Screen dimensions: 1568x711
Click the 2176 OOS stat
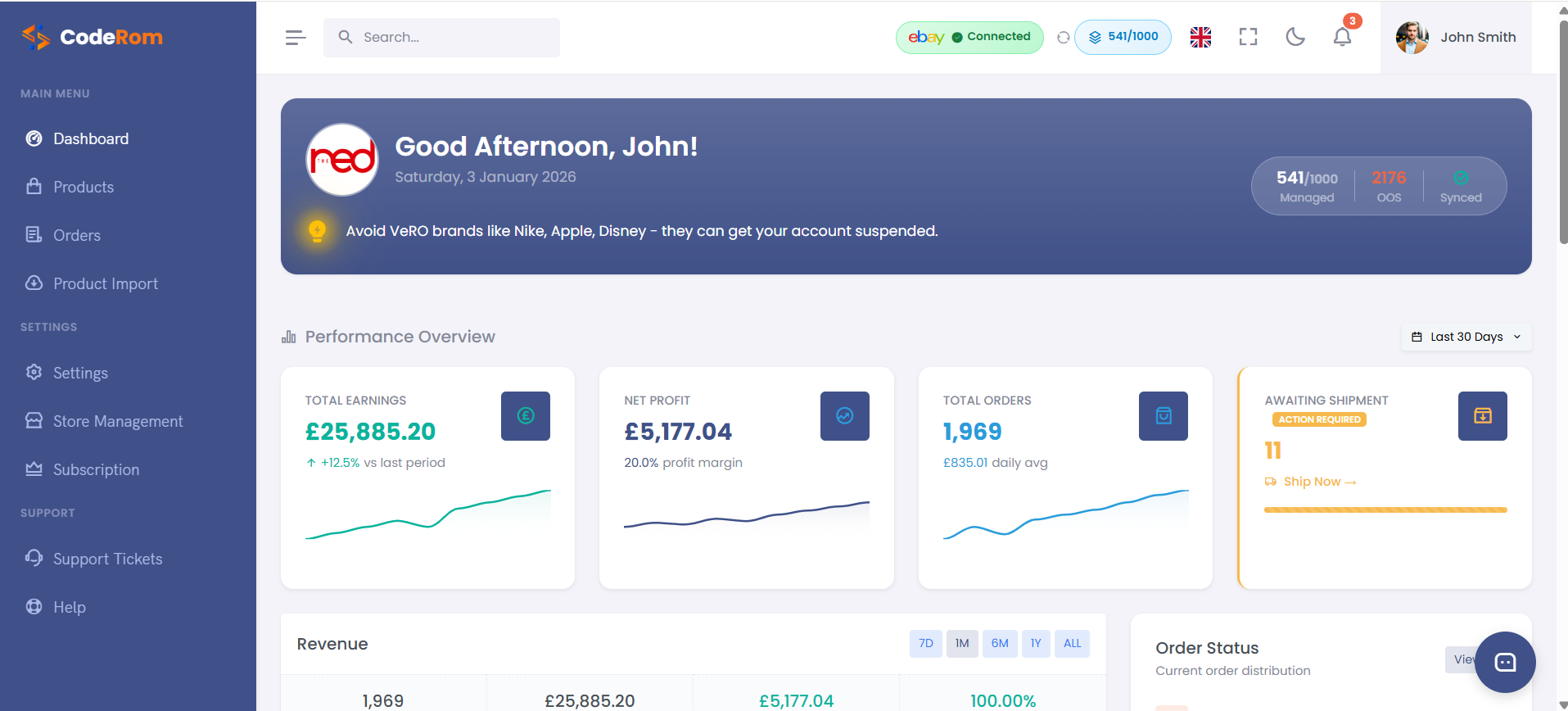[x=1389, y=186]
